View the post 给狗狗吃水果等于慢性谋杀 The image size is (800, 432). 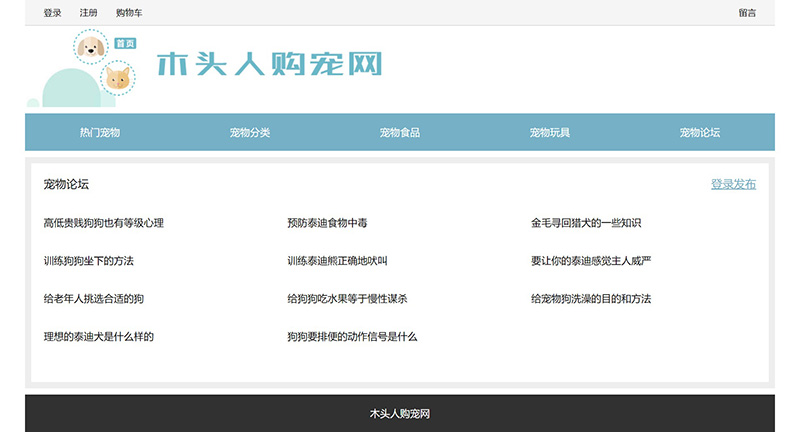[x=347, y=299]
